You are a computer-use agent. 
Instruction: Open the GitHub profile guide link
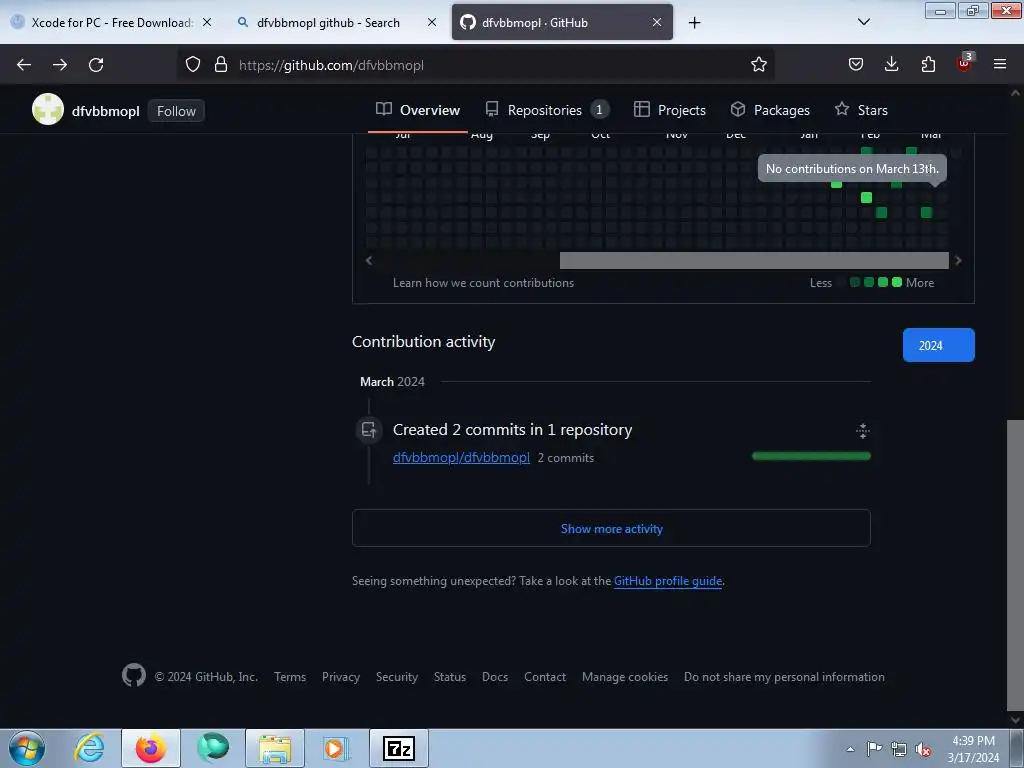(668, 581)
